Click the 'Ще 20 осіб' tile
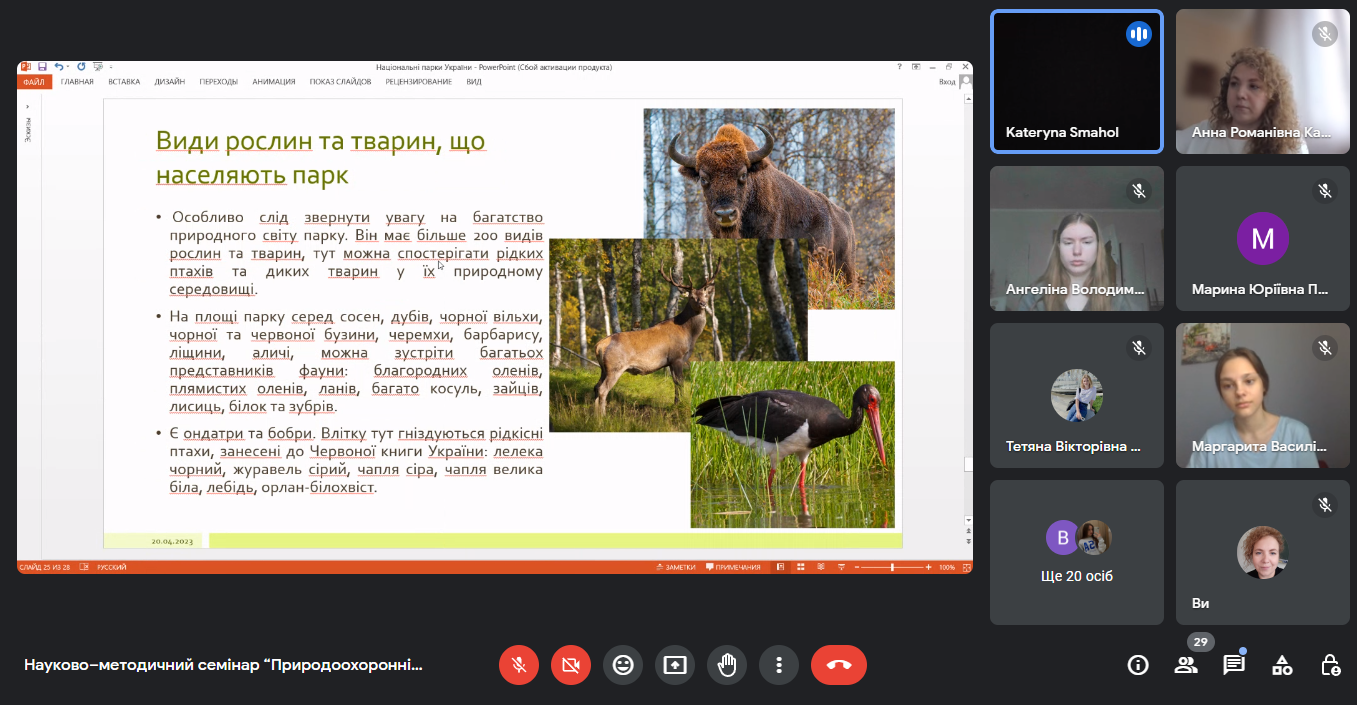Screen dimensions: 1357x705 click(x=1076, y=552)
